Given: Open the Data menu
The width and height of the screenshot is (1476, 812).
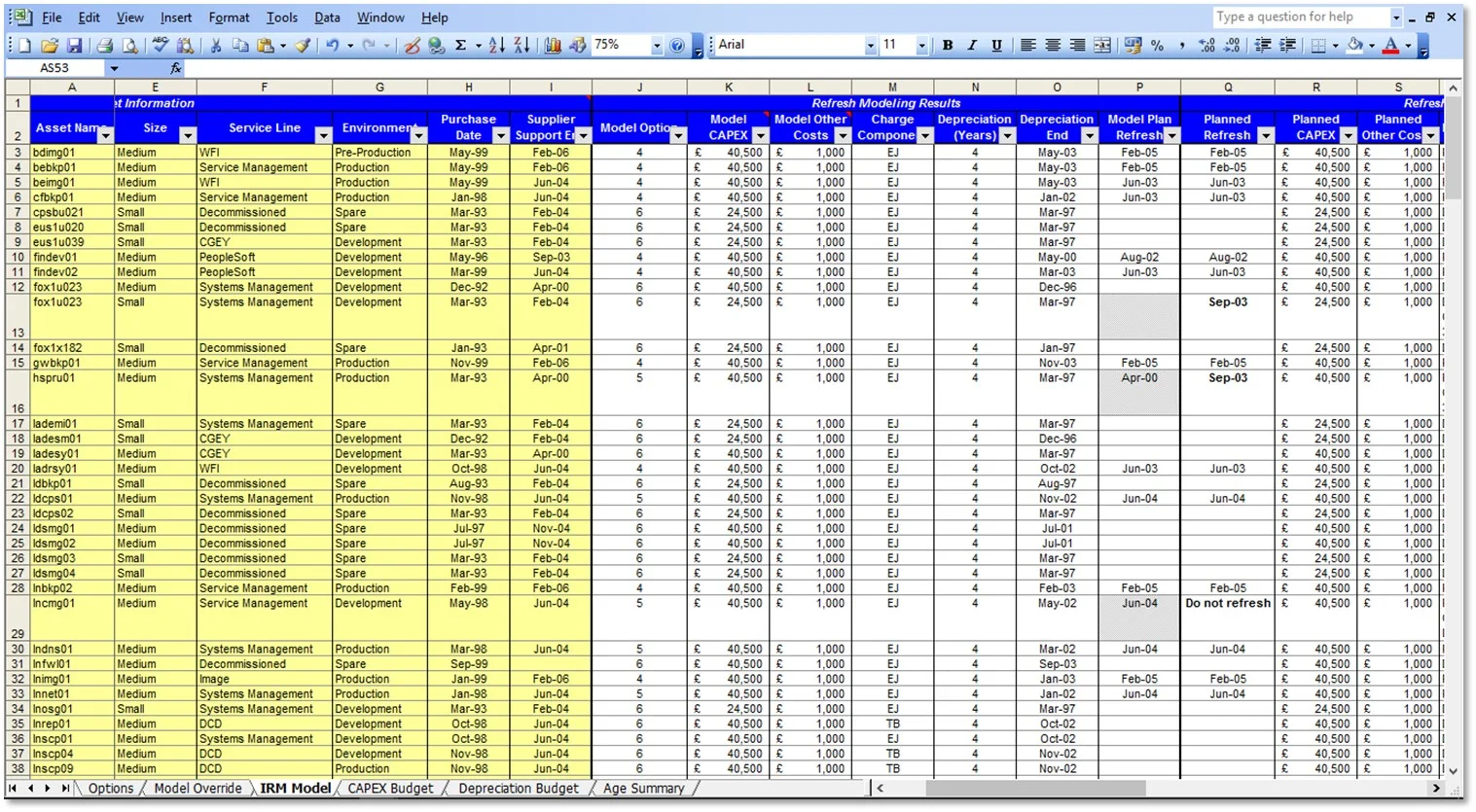Looking at the screenshot, I should click(327, 18).
